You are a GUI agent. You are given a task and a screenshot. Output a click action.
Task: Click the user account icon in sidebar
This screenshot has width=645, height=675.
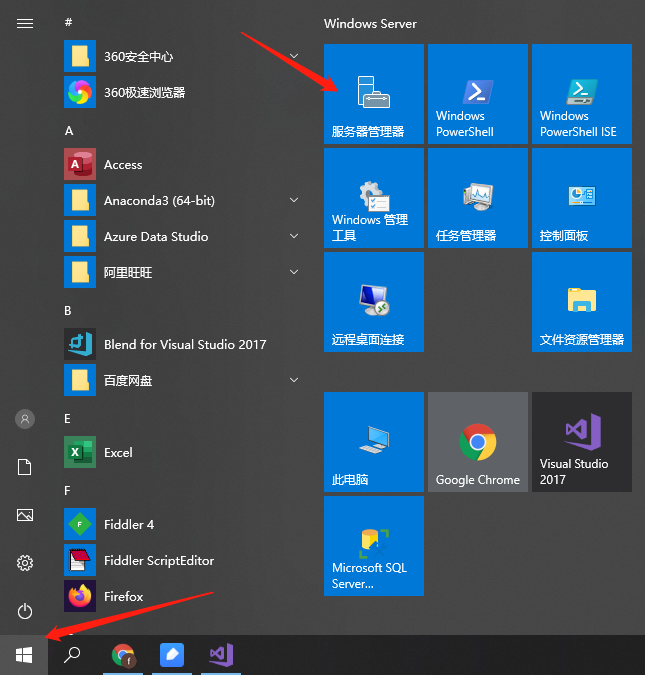pos(25,419)
